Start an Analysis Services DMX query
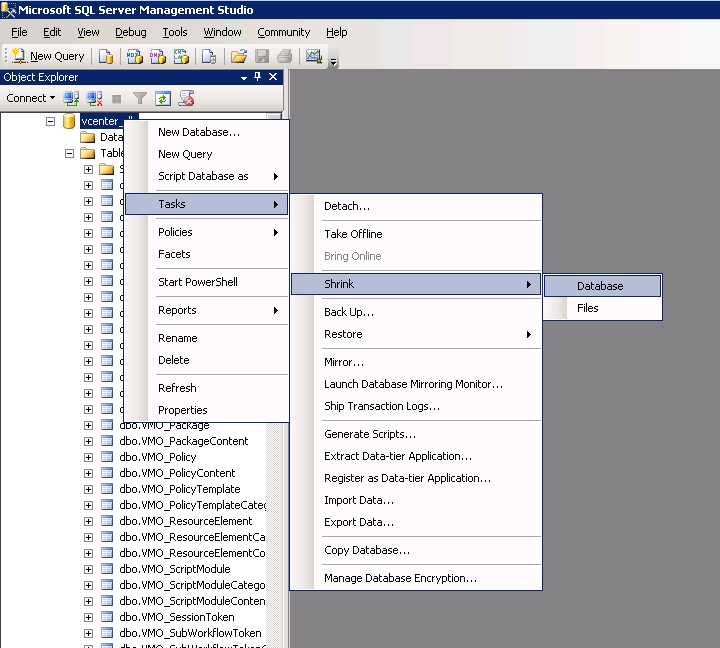This screenshot has height=648, width=720. 158,56
